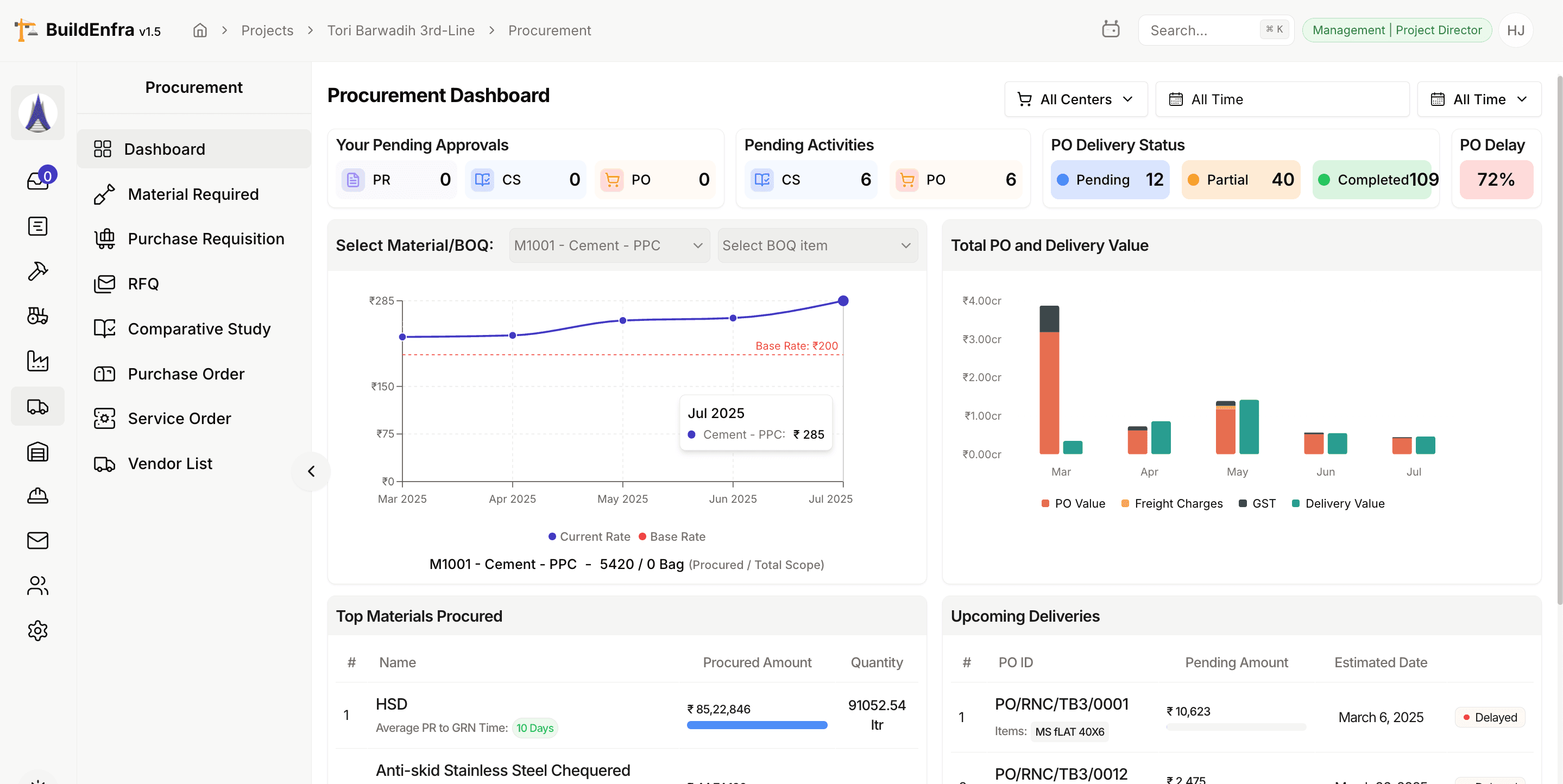Viewport: 1563px width, 784px height.
Task: Open the inbox icon with notification badge
Action: [37, 180]
